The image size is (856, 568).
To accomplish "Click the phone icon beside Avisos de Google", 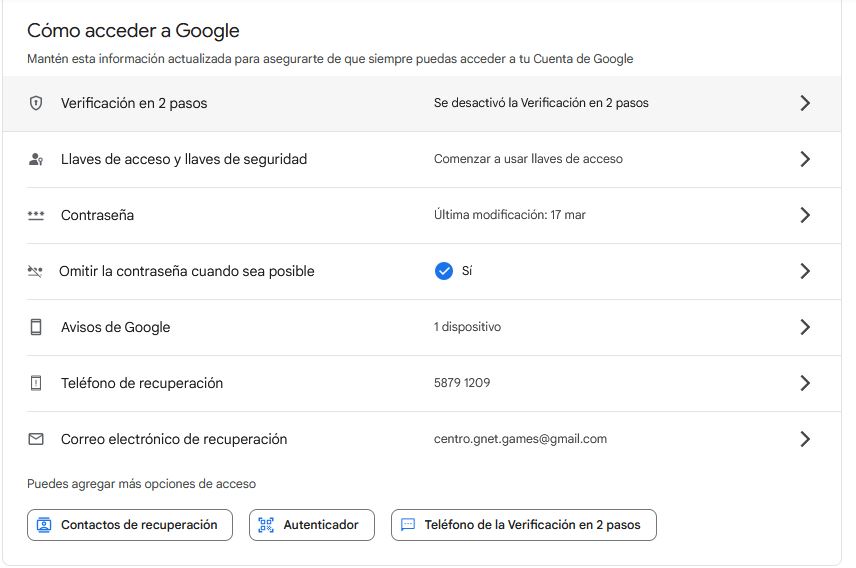I will [36, 327].
